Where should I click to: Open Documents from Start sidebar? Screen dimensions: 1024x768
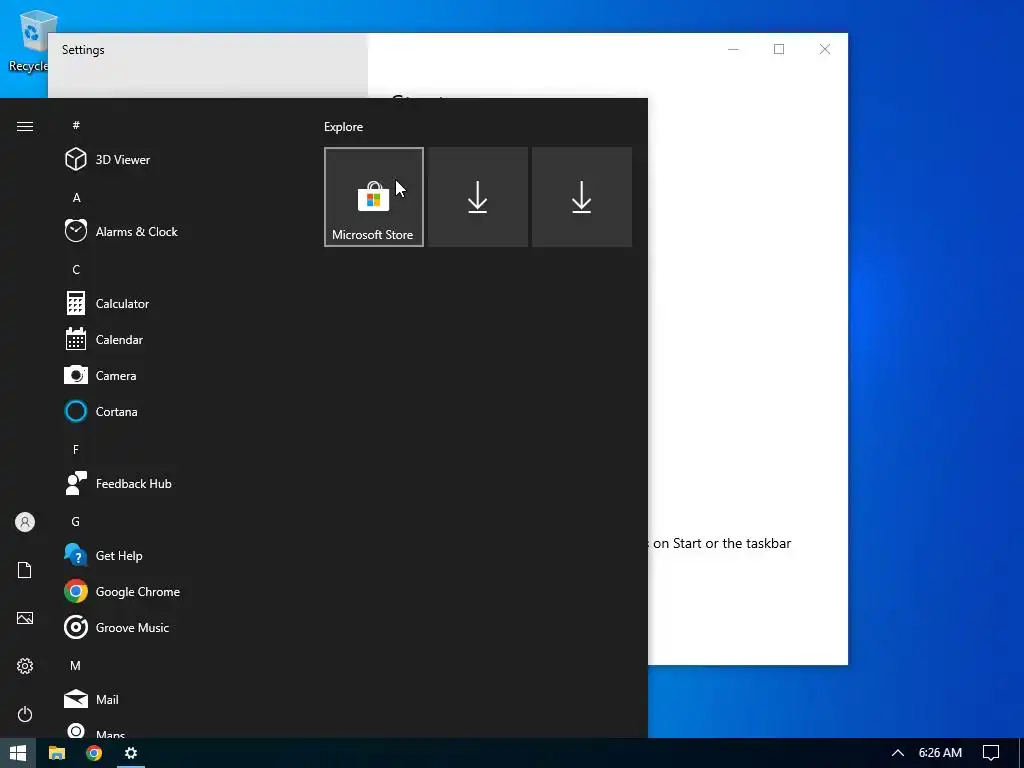pyautogui.click(x=25, y=570)
